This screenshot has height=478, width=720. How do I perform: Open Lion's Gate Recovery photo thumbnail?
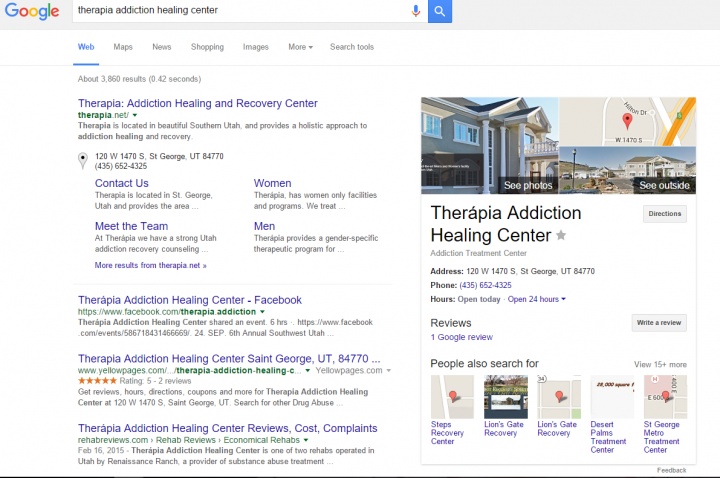(x=506, y=397)
